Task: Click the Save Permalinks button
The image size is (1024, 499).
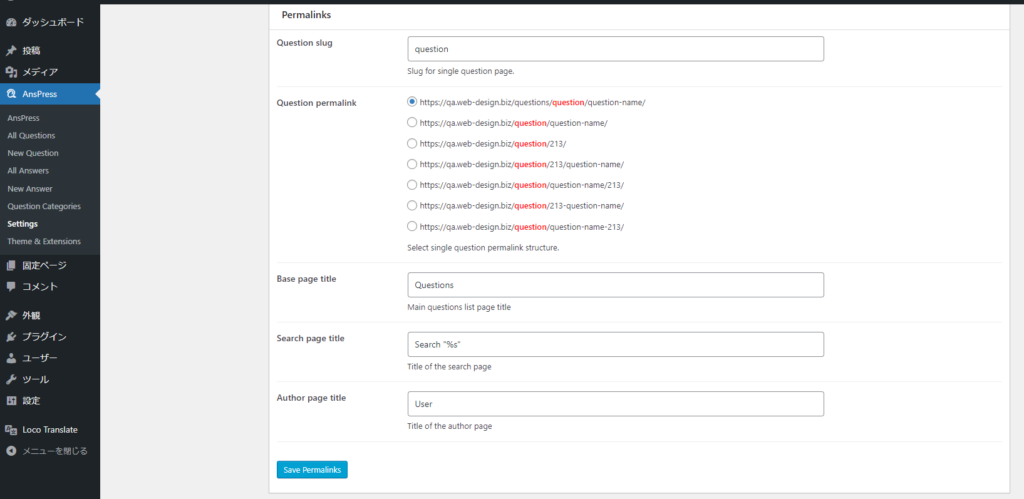Action: 312,469
